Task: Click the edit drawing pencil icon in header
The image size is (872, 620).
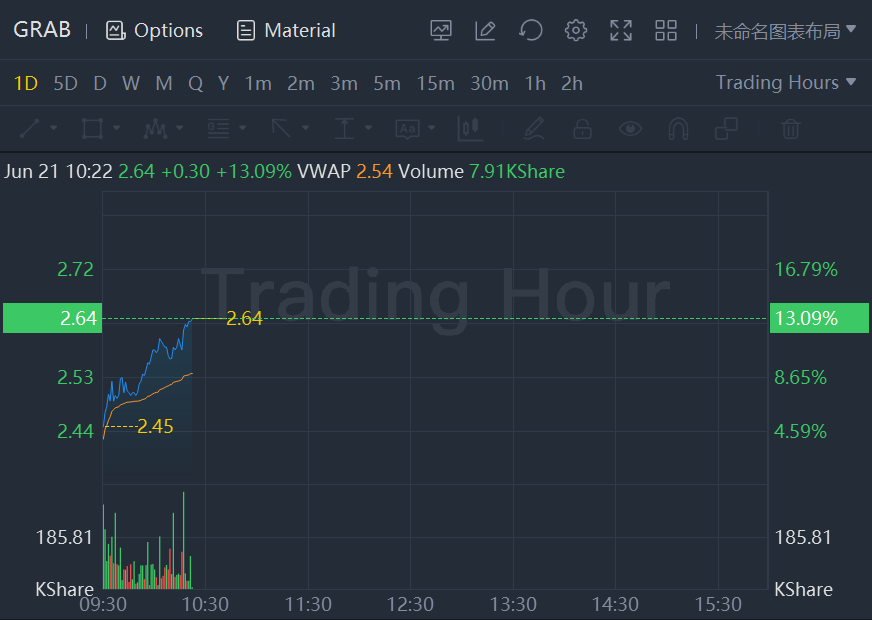Action: (486, 31)
